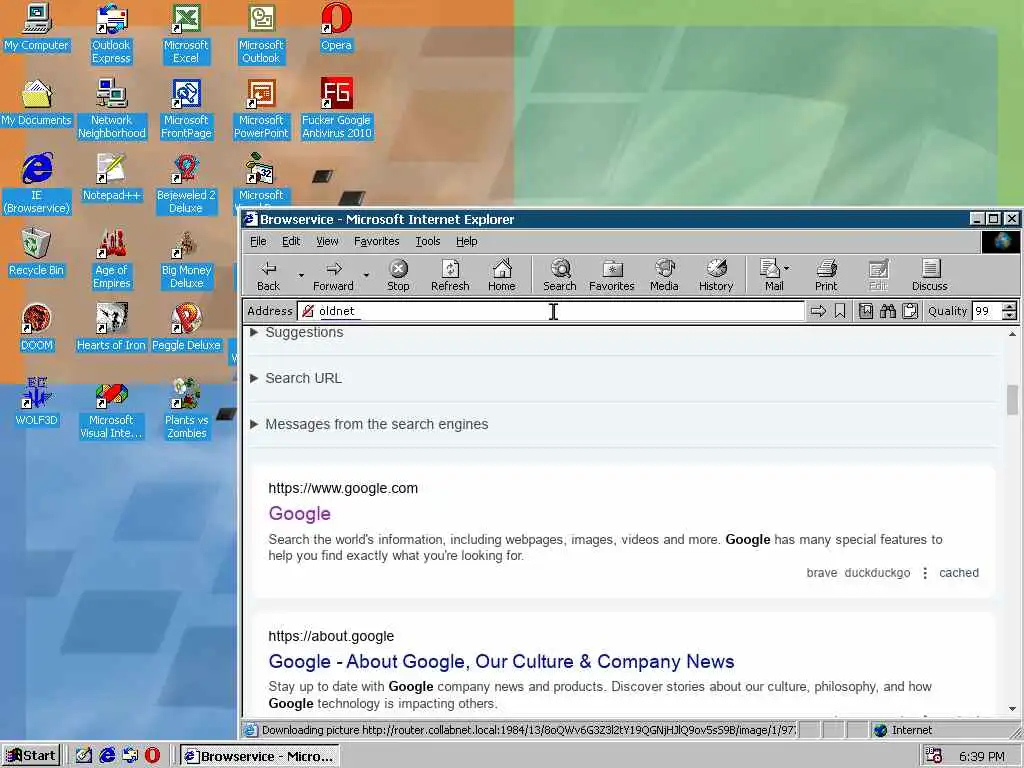This screenshot has width=1024, height=768.
Task: Select Bejeweled 2 Deluxe desktop icon
Action: click(186, 184)
